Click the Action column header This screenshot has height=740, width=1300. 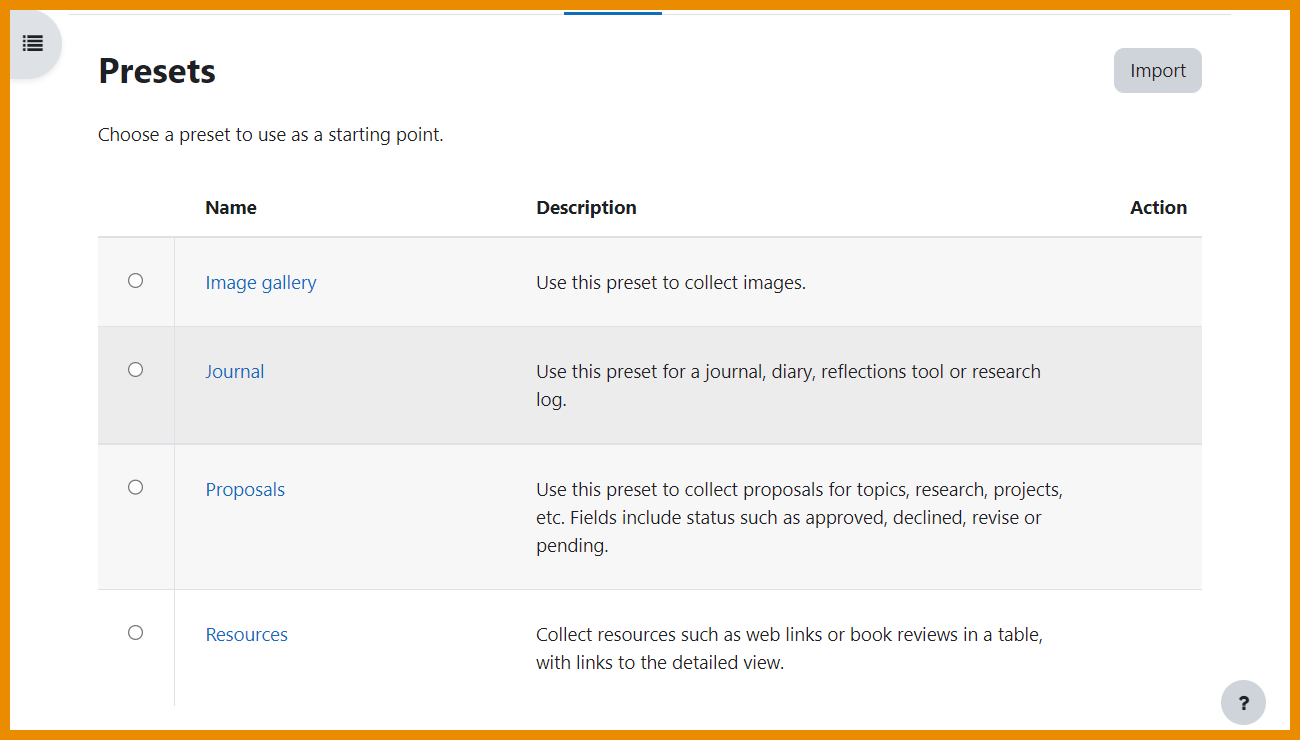[1158, 208]
